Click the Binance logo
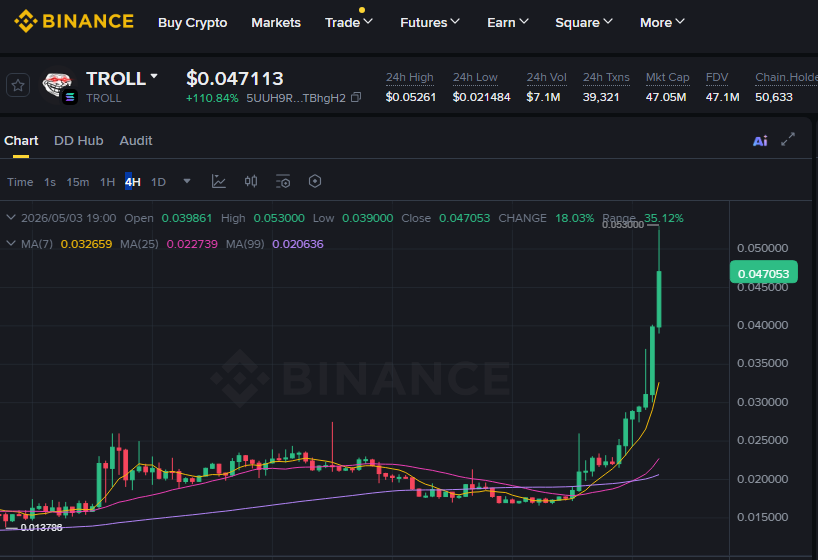The width and height of the screenshot is (818, 560). 74,21
